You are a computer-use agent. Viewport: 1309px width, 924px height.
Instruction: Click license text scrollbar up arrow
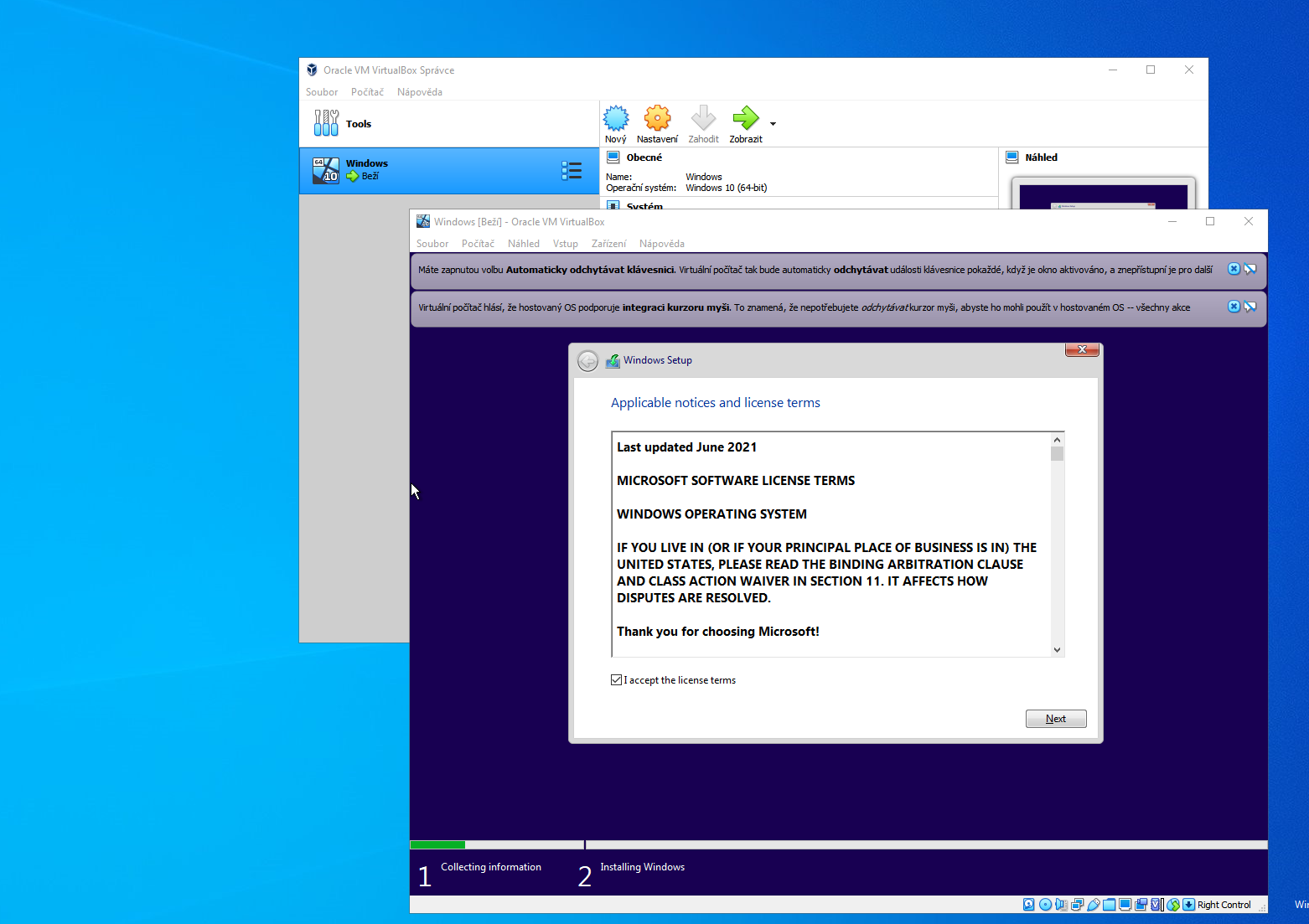click(x=1058, y=440)
